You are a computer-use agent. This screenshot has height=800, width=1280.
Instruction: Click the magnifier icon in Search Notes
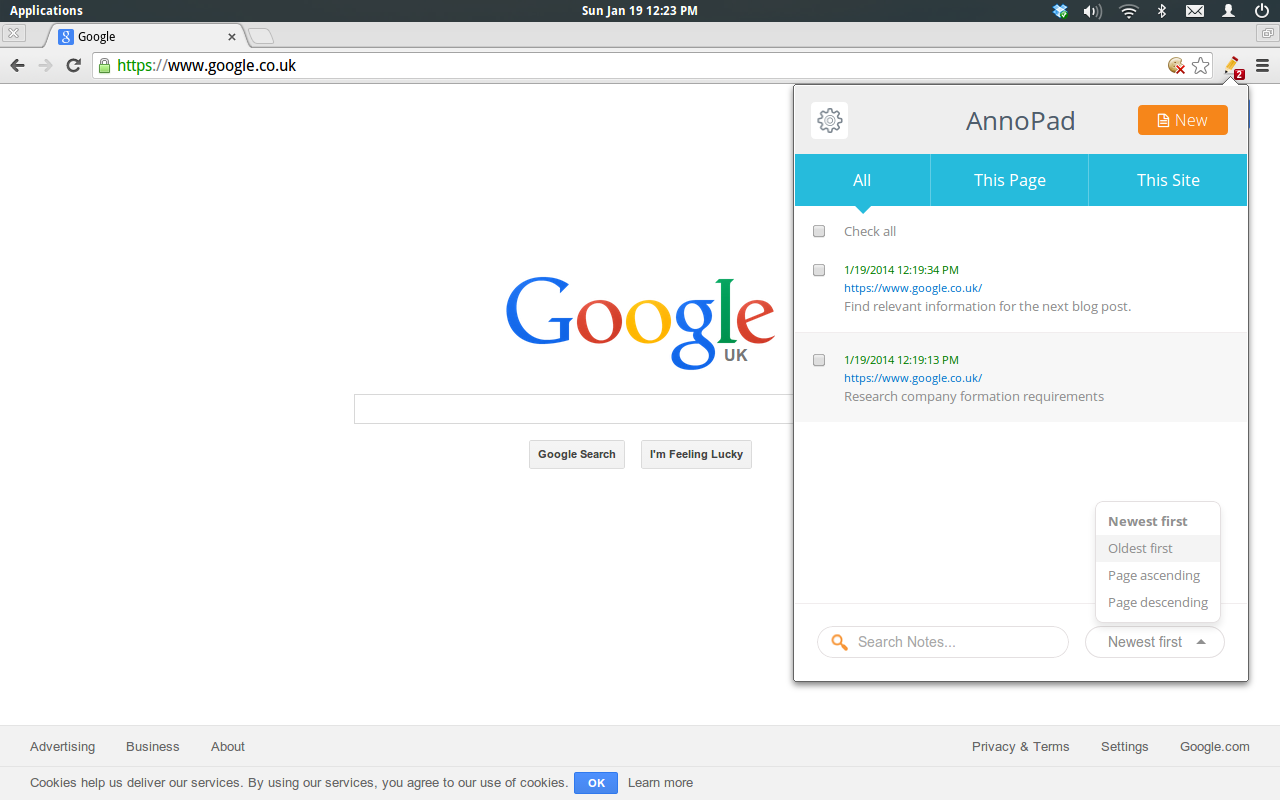click(840, 642)
